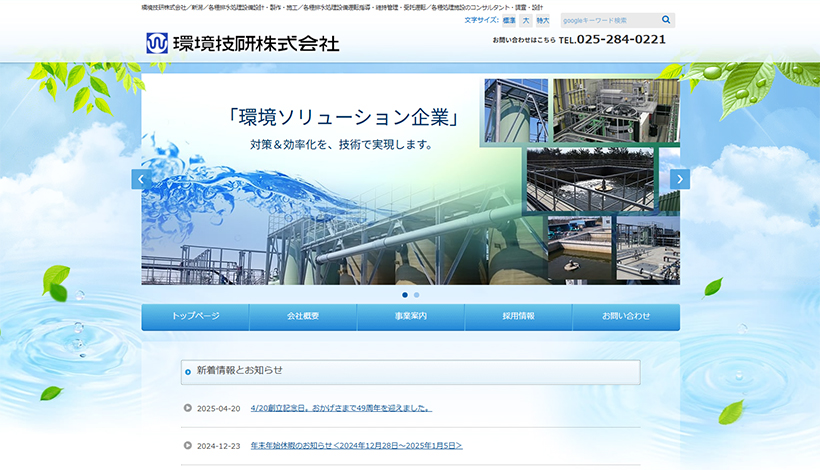Screen dimensions: 820x470
Task: Set font size to 標準
Action: click(x=509, y=20)
